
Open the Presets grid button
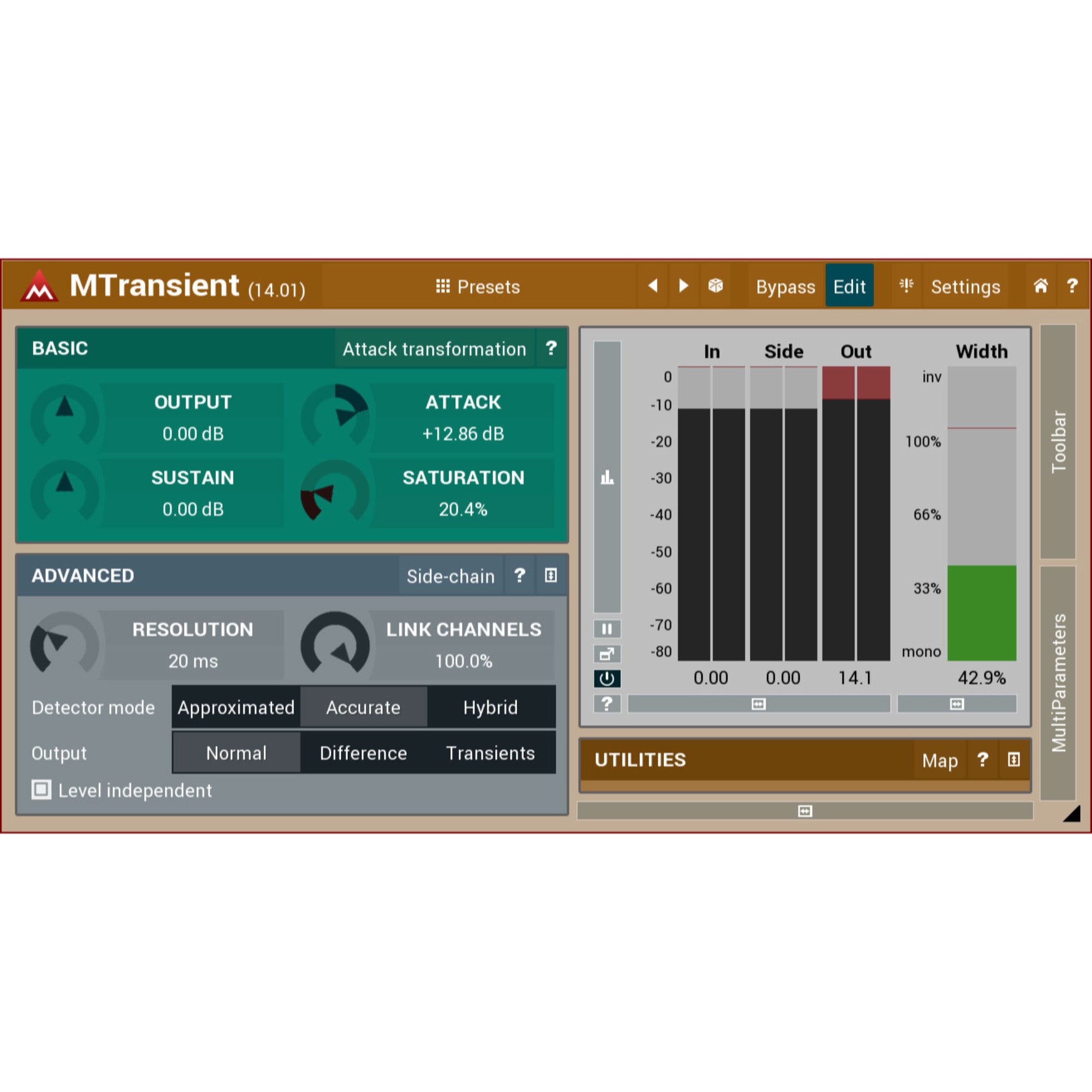[x=478, y=287]
